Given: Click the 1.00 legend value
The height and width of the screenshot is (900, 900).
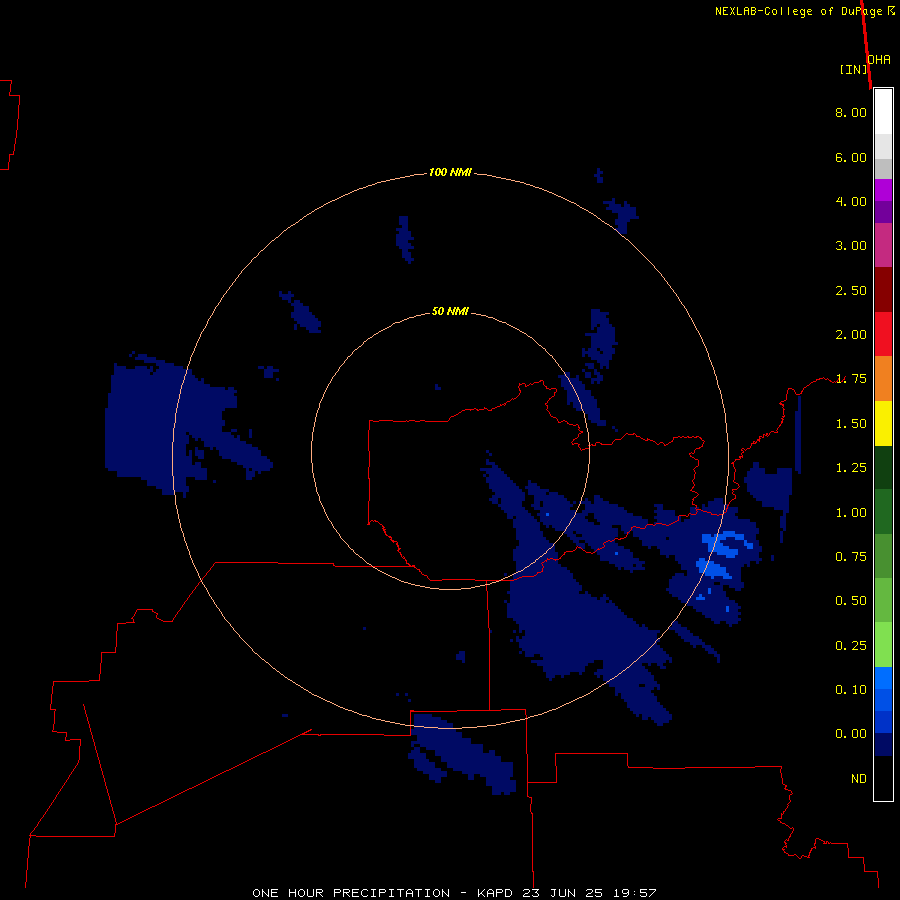Looking at the screenshot, I should click(851, 513).
